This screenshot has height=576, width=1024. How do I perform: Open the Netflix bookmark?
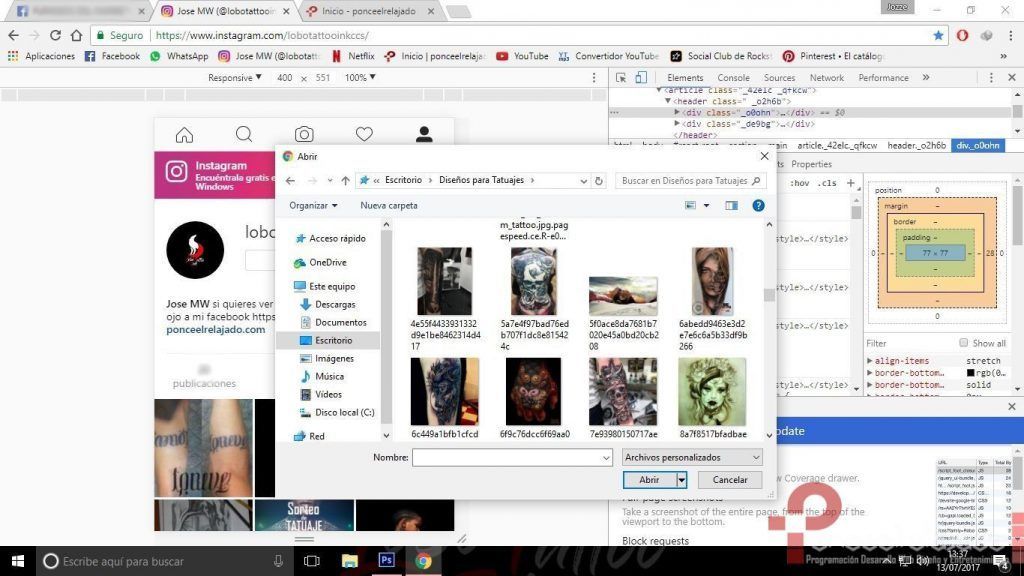tap(353, 56)
